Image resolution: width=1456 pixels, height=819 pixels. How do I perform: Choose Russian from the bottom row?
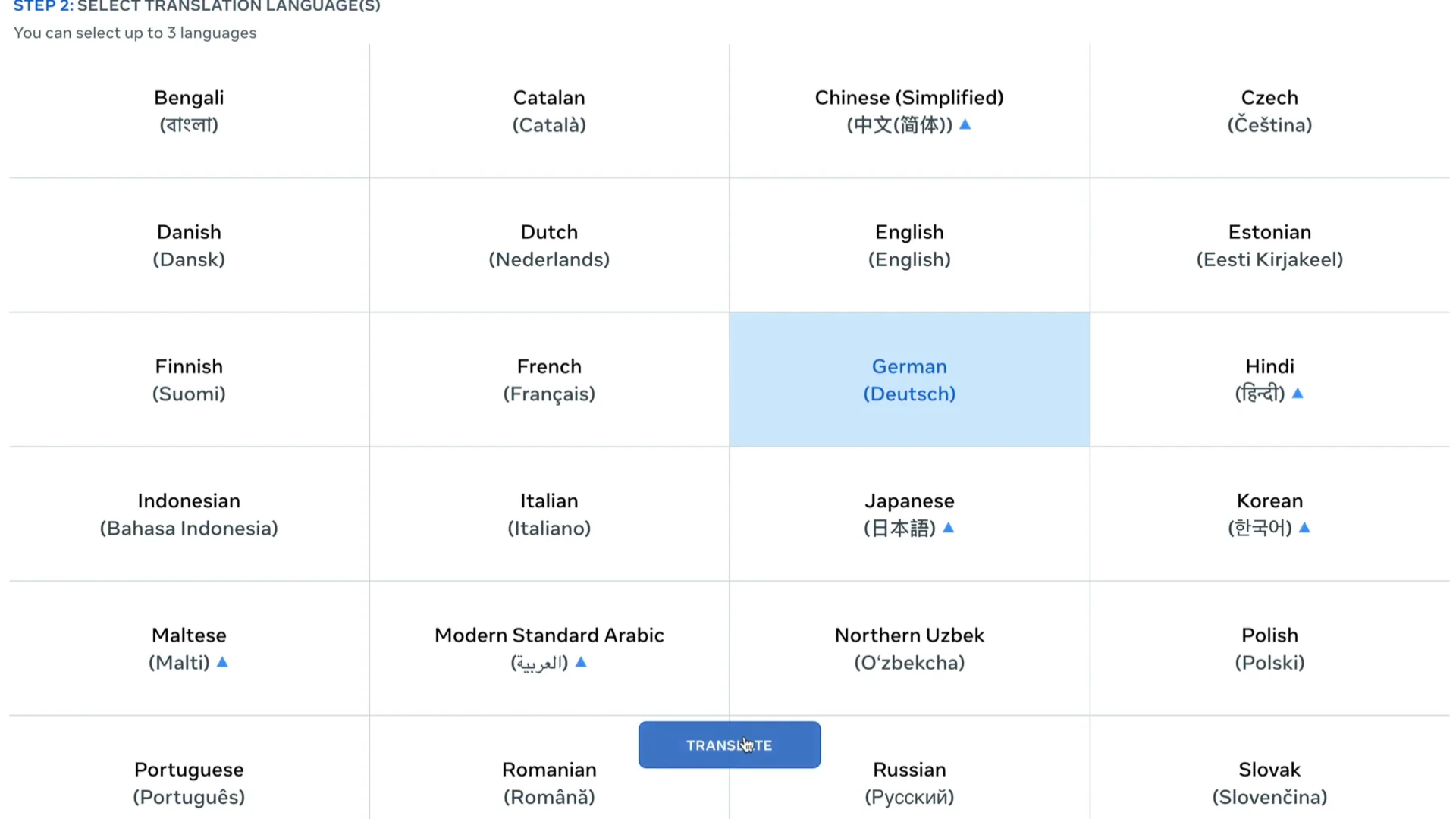tap(909, 783)
